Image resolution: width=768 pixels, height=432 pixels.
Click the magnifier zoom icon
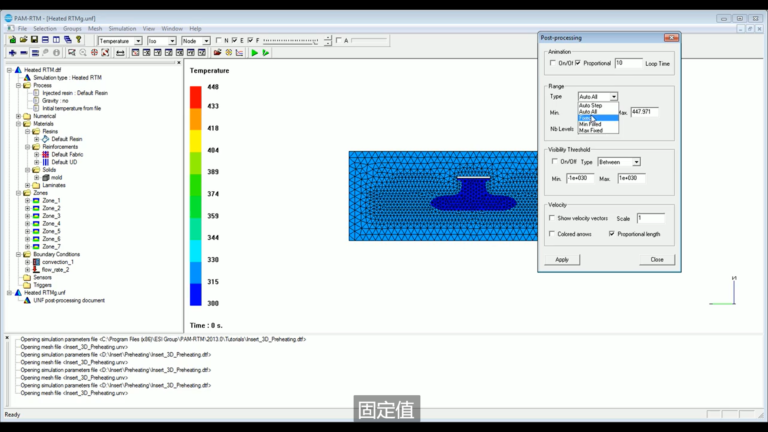click(x=83, y=52)
